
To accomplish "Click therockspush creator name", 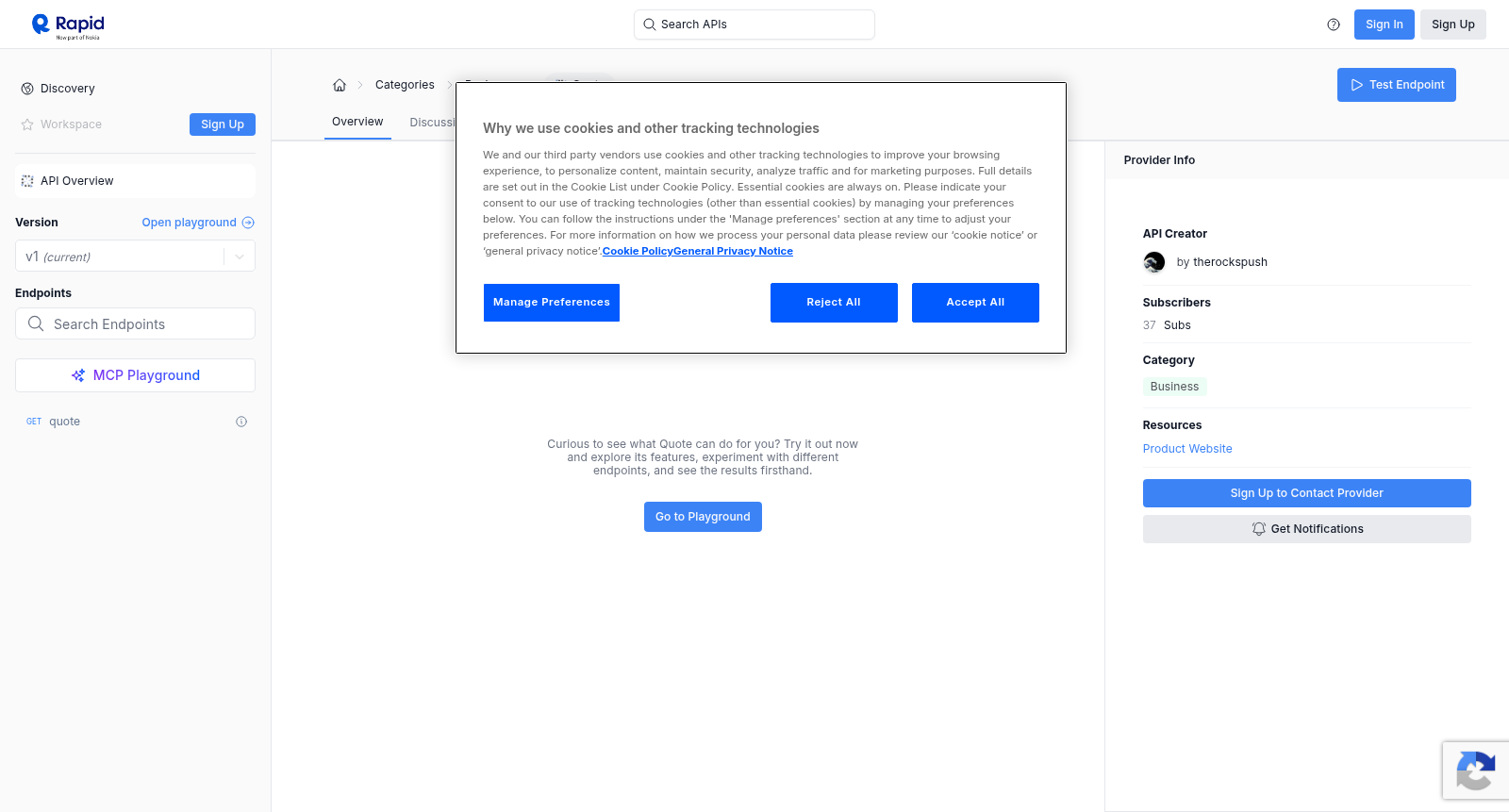I will tap(1230, 262).
